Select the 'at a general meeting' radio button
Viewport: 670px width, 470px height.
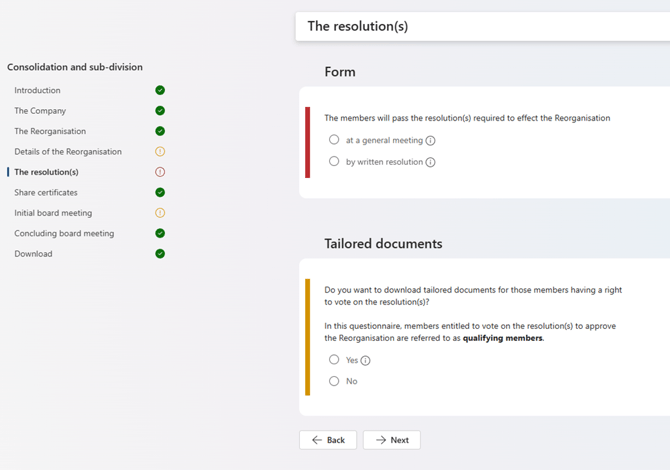(x=334, y=140)
